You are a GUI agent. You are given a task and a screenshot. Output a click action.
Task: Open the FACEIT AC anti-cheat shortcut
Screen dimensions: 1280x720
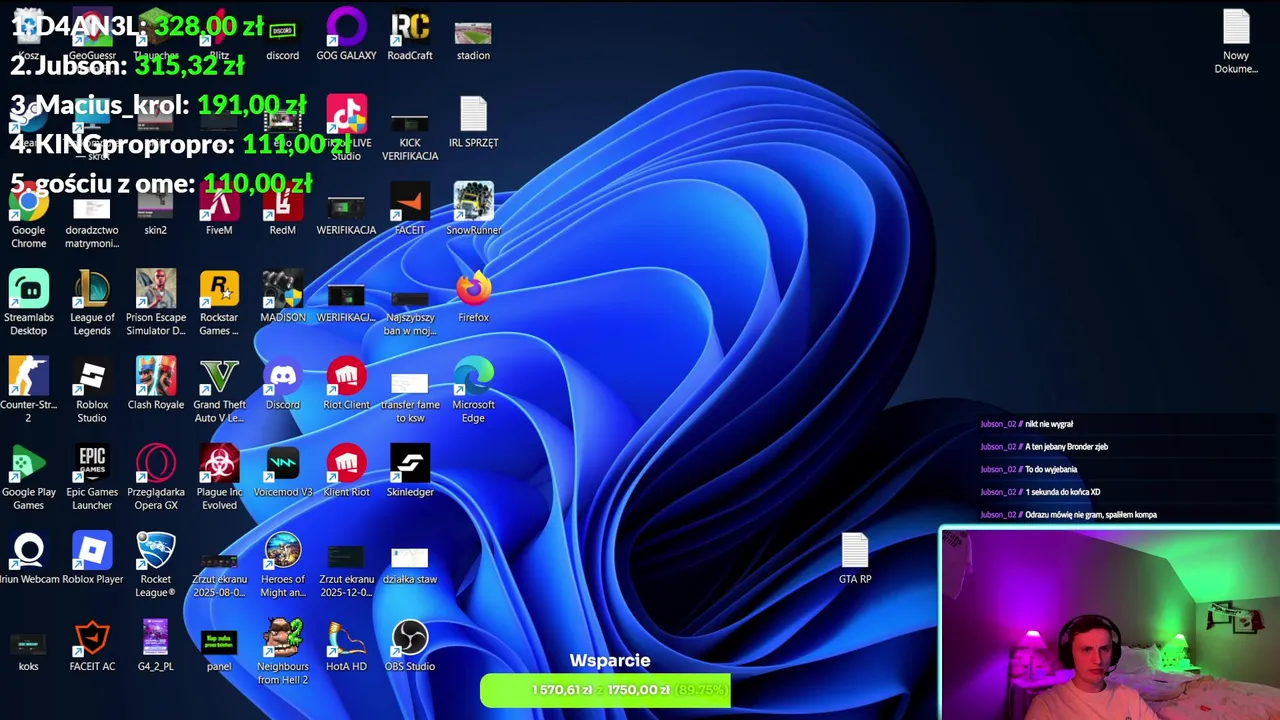click(x=92, y=646)
